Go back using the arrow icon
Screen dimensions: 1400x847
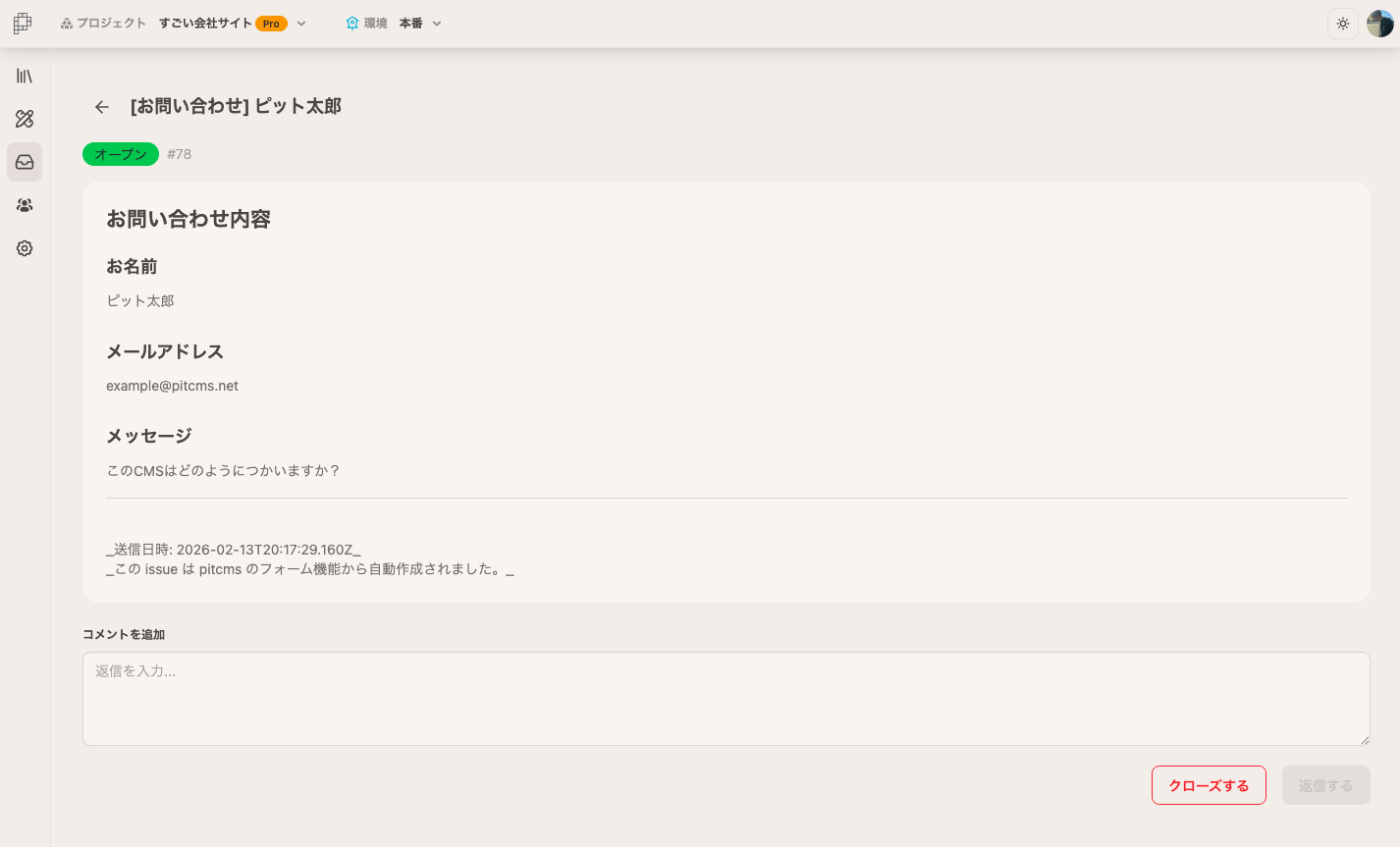pyautogui.click(x=102, y=107)
